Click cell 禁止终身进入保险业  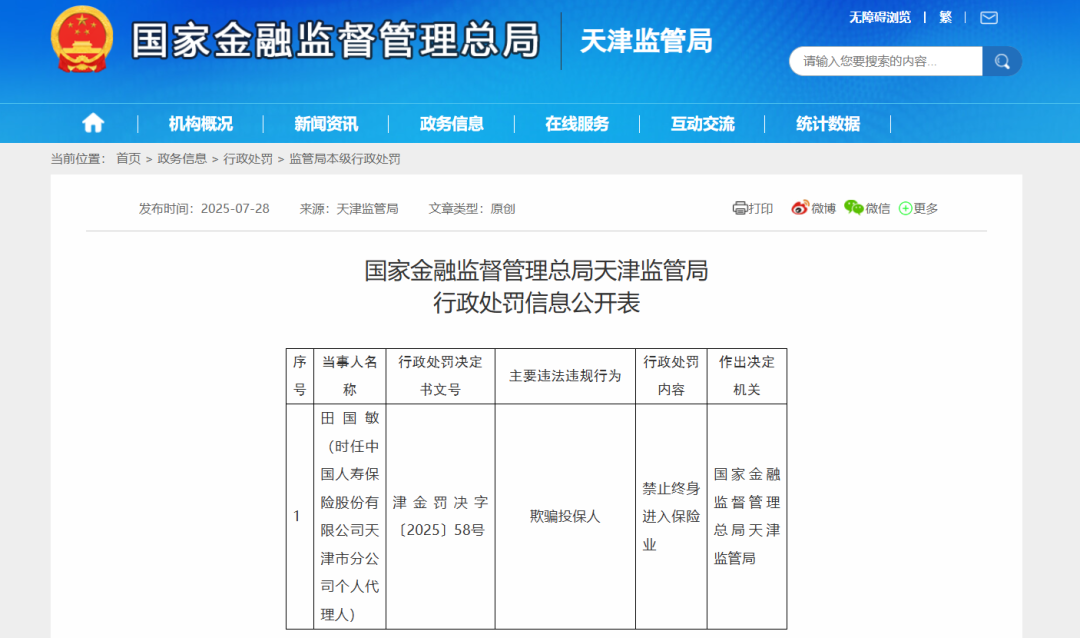coord(671,516)
